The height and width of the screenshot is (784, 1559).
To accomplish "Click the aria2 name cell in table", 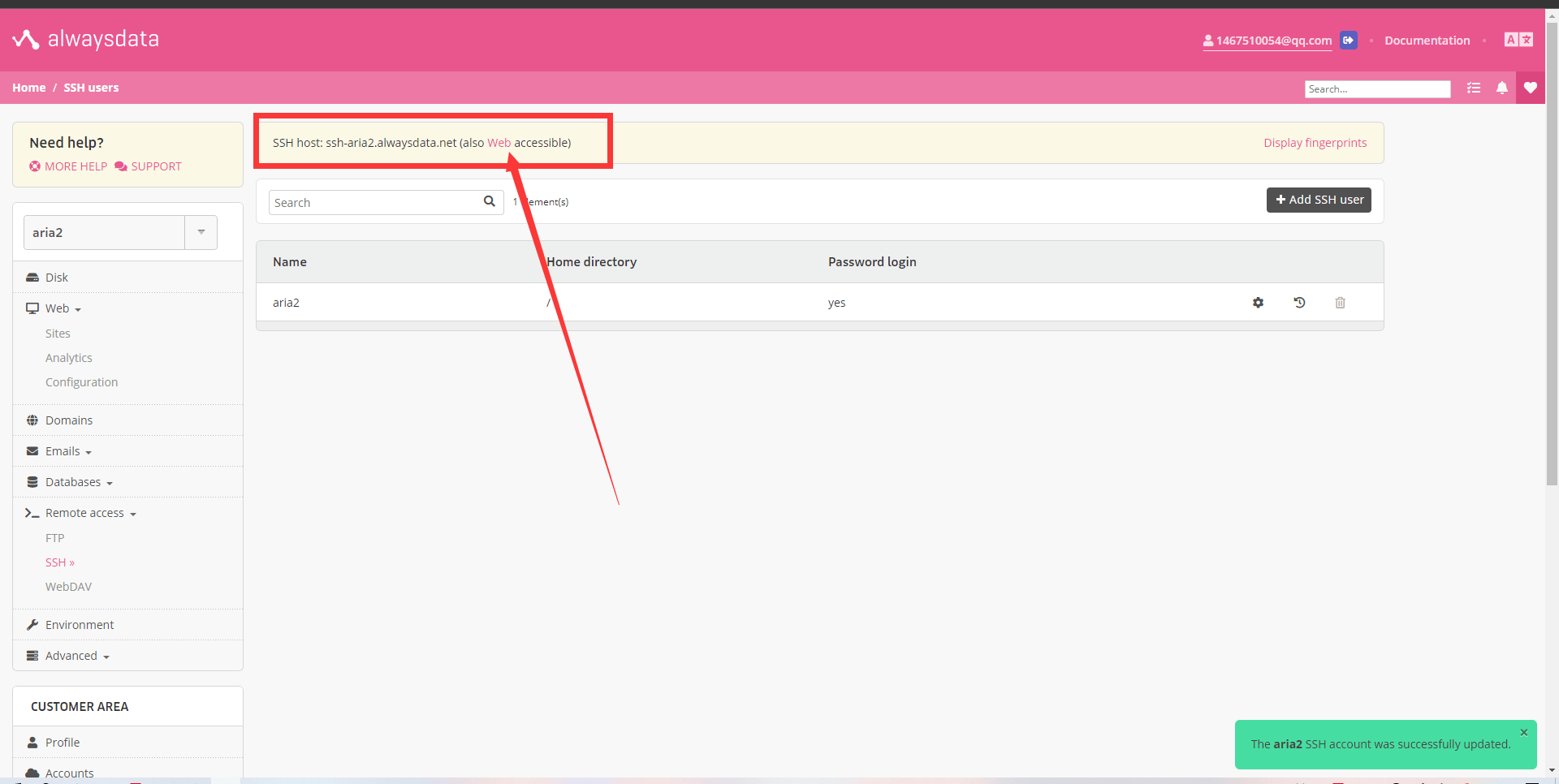I will [286, 303].
